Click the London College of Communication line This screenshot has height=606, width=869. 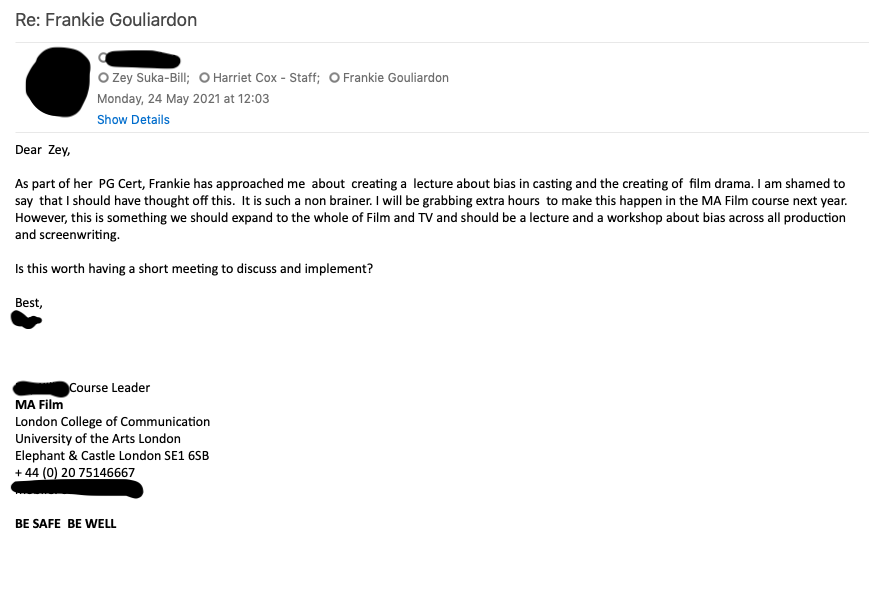113,421
